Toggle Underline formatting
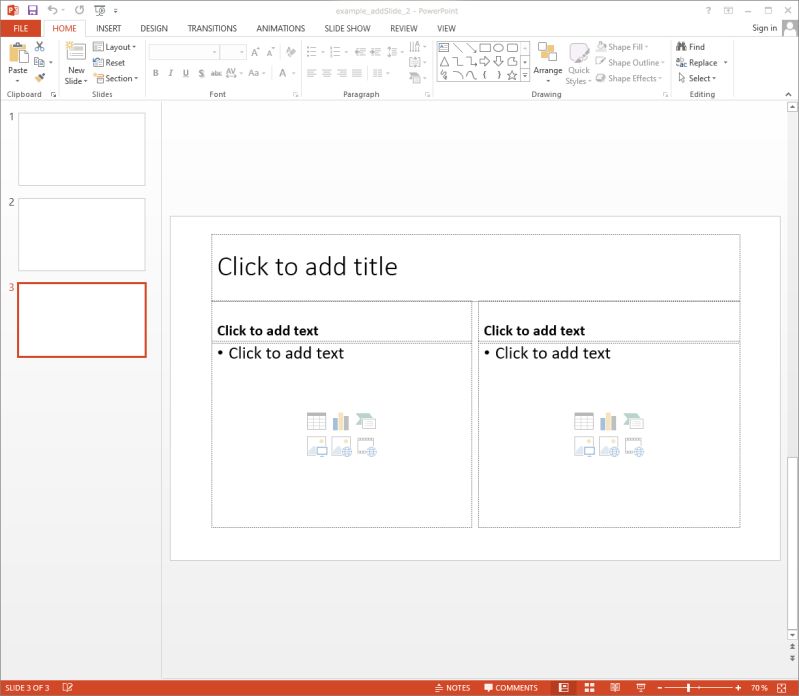The width and height of the screenshot is (799, 696). 186,73
